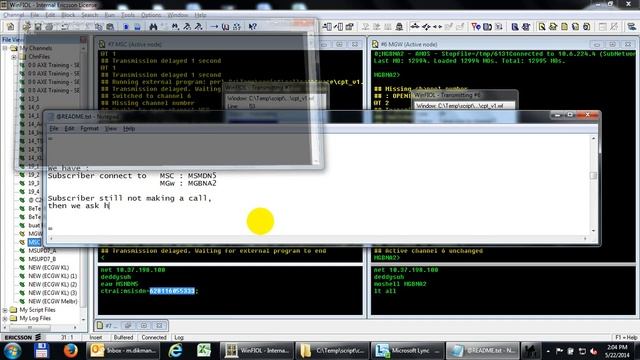Click the context help pointer icon
Image resolution: width=640 pixels, height=360 pixels.
(252, 27)
